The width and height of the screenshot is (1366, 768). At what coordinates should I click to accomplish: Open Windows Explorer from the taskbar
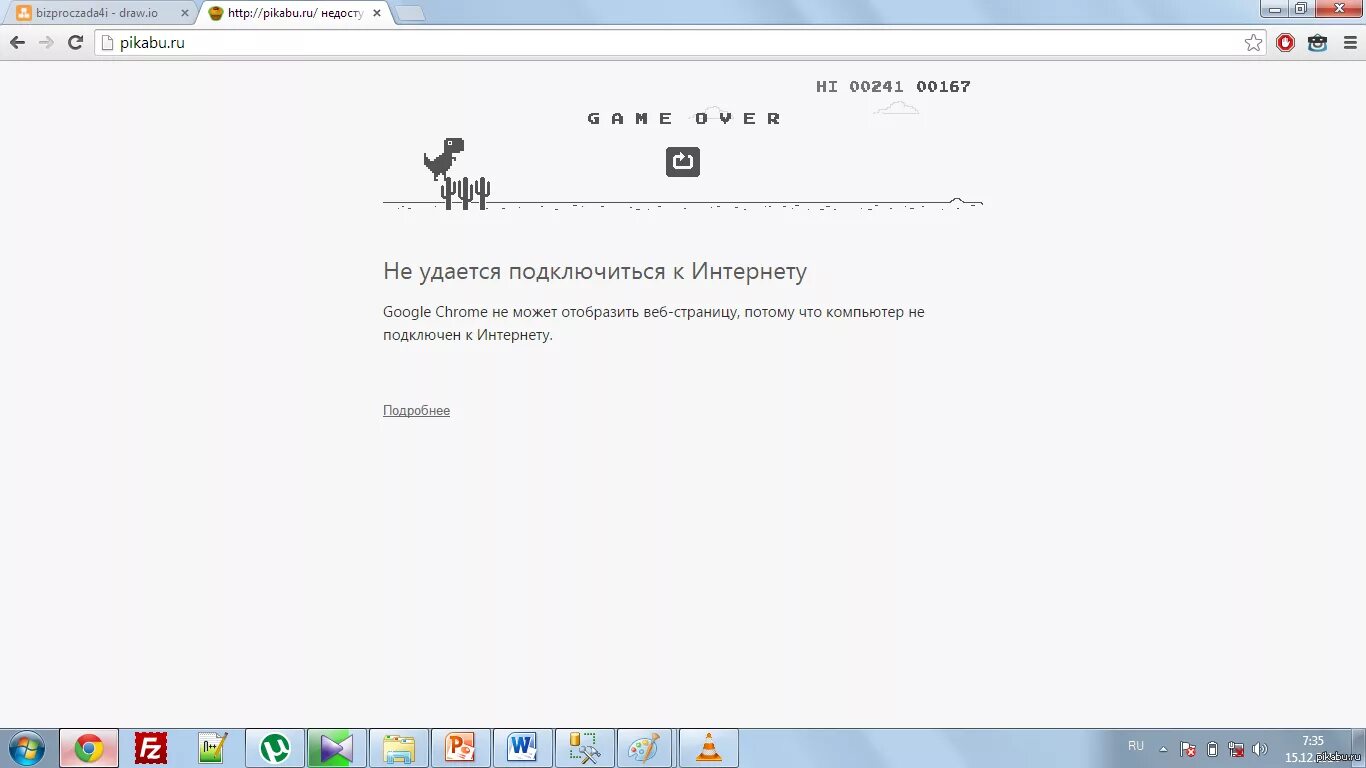(x=399, y=748)
